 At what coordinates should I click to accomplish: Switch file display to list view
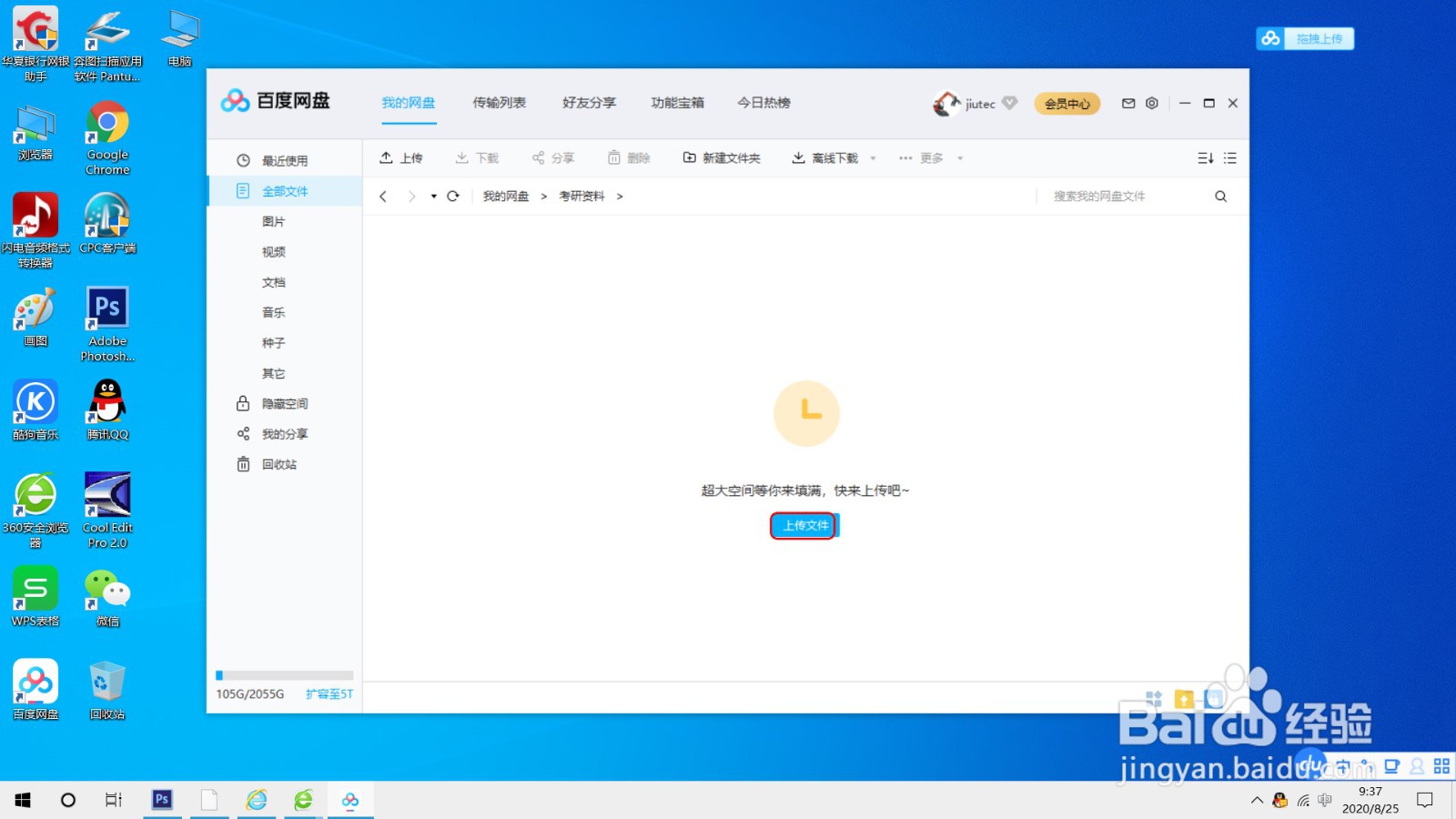1230,157
